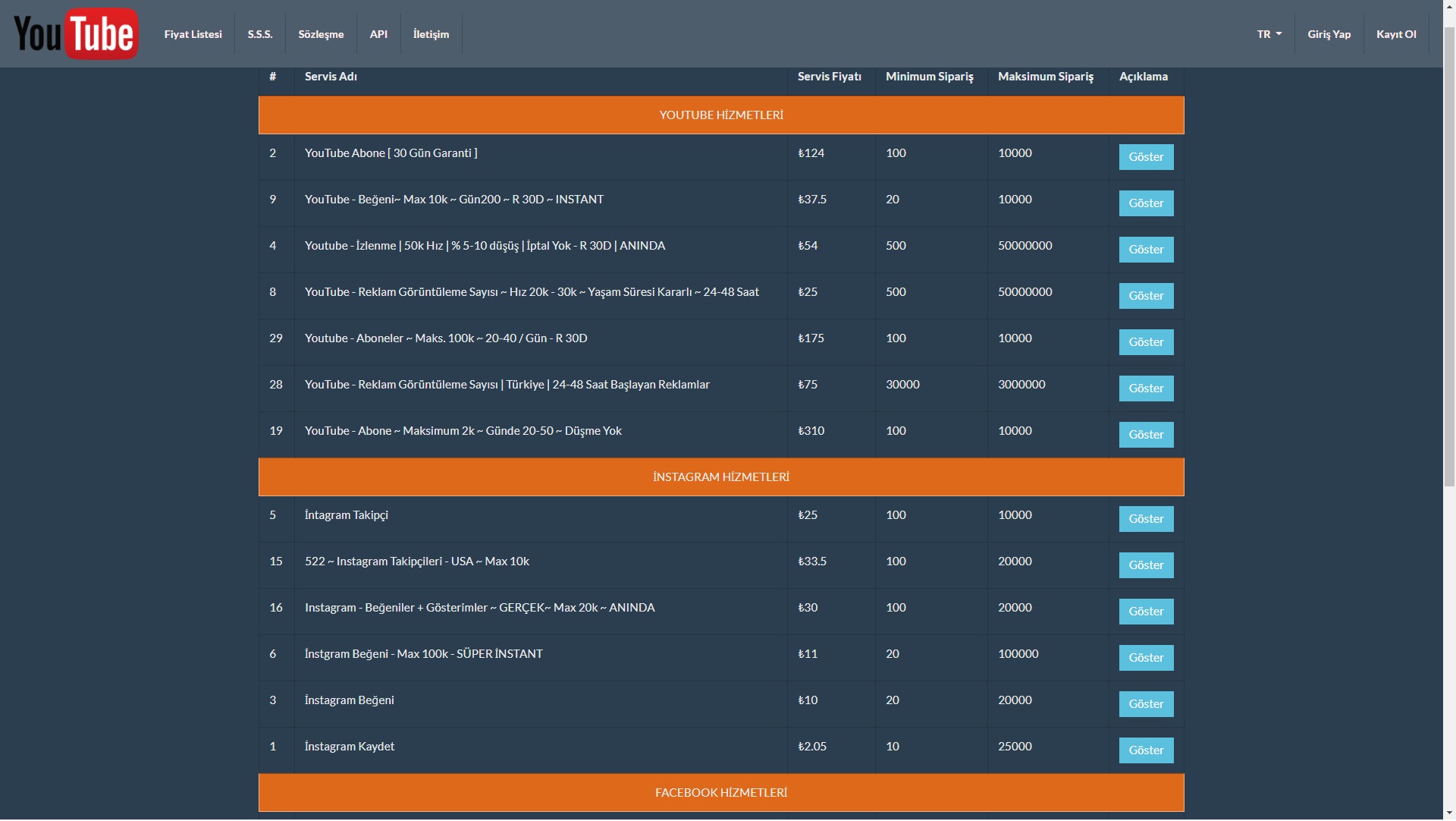1456x821 pixels.
Task: Click Göster for İnstagram Beğeni row
Action: pos(1146,704)
